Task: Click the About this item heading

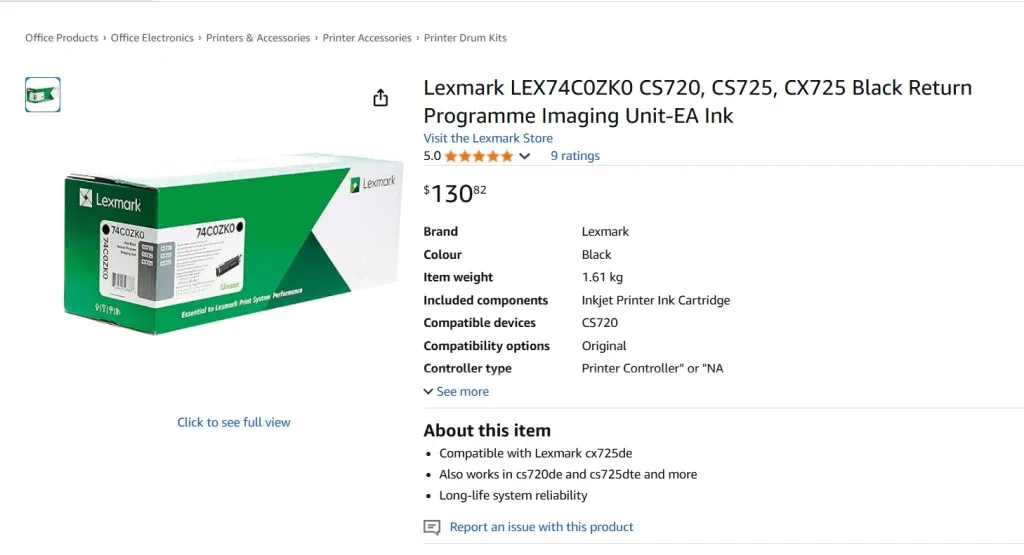Action: click(x=487, y=431)
